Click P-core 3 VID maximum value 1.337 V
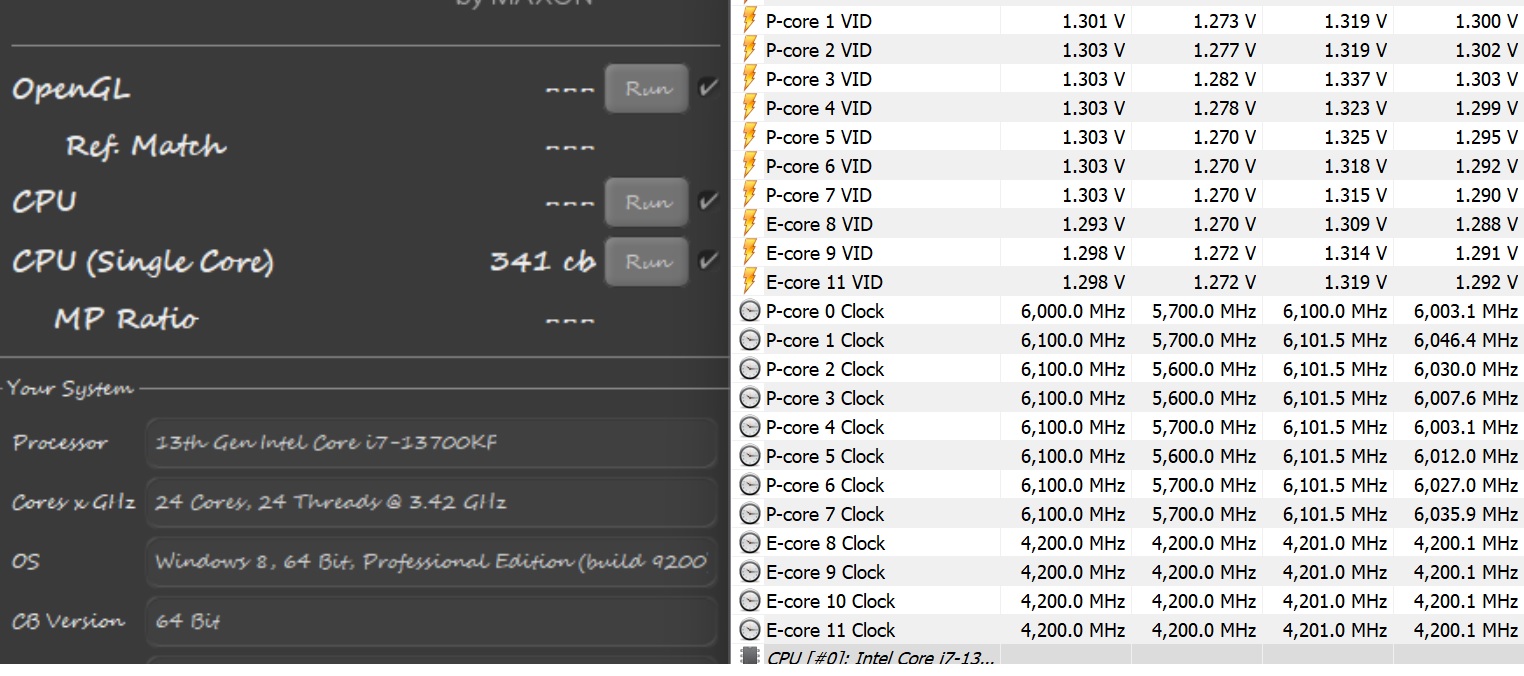This screenshot has height=676, width=1524. 1355,79
